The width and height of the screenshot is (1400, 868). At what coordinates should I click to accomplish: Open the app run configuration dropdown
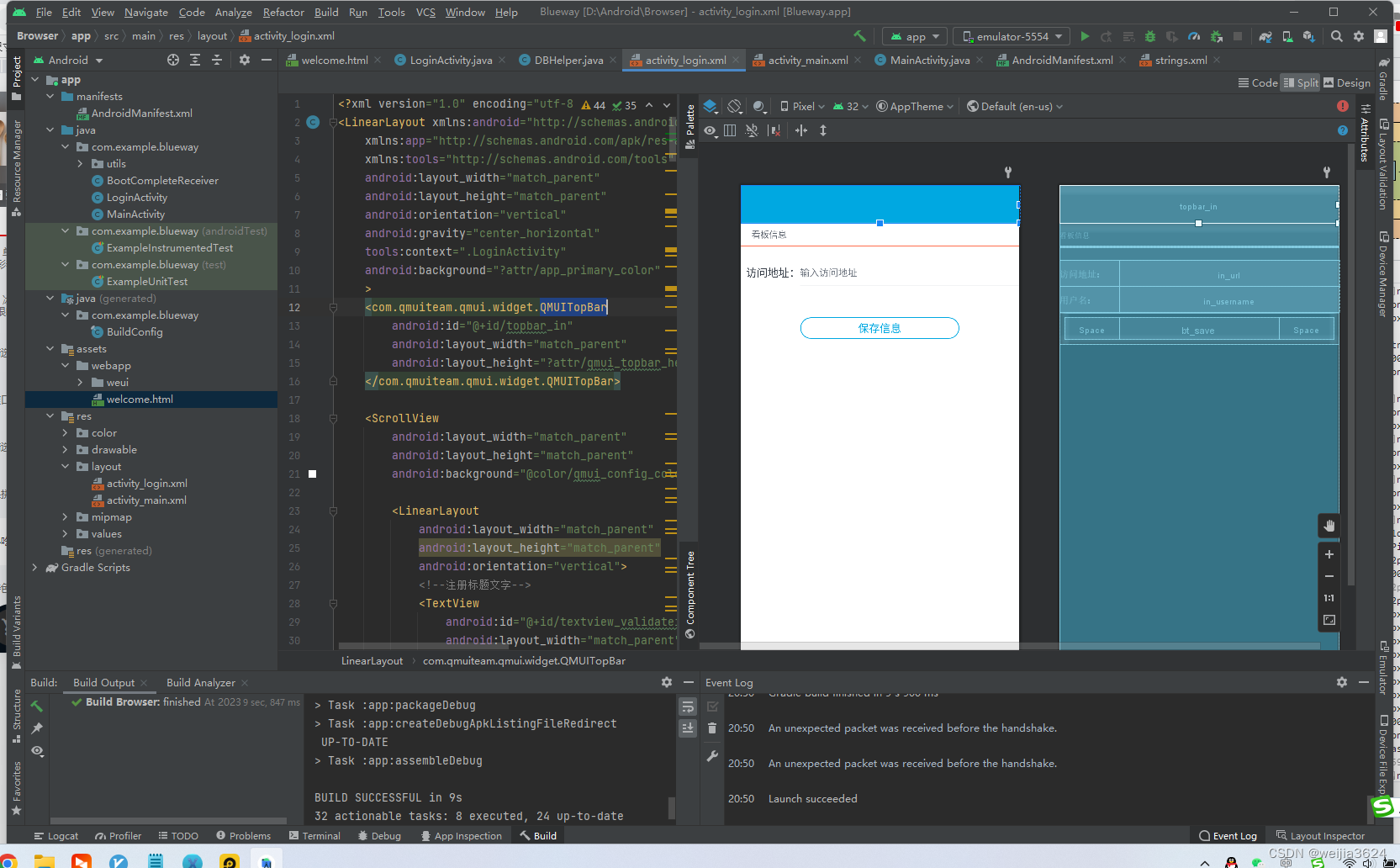915,36
